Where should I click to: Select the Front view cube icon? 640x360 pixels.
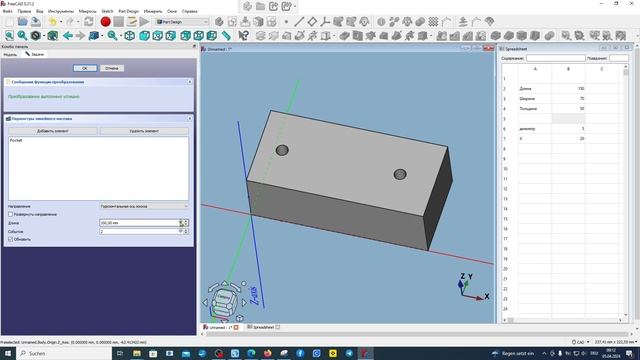[x=144, y=36]
